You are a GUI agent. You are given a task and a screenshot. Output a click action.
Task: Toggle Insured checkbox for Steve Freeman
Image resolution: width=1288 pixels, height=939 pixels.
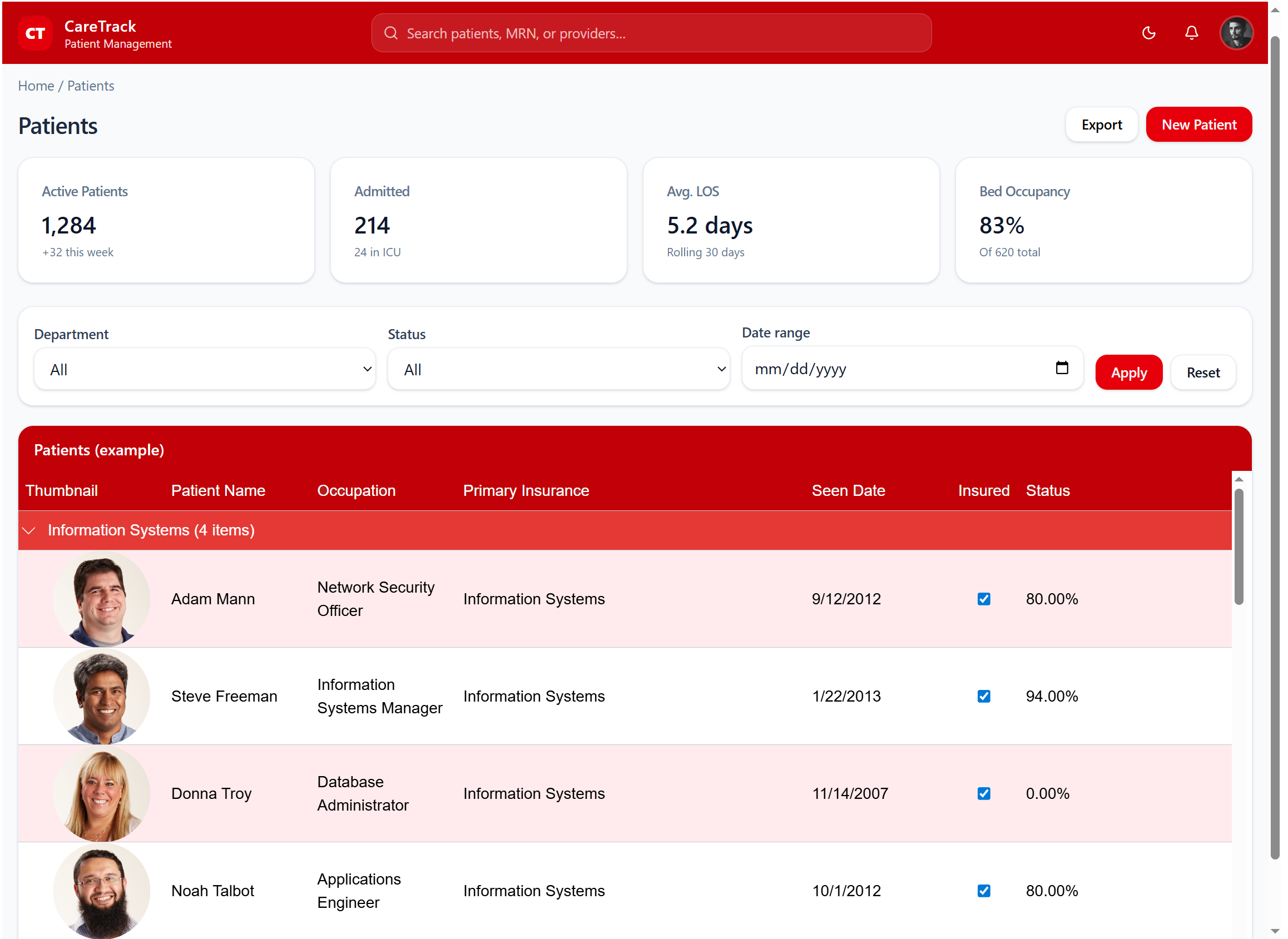pos(983,696)
